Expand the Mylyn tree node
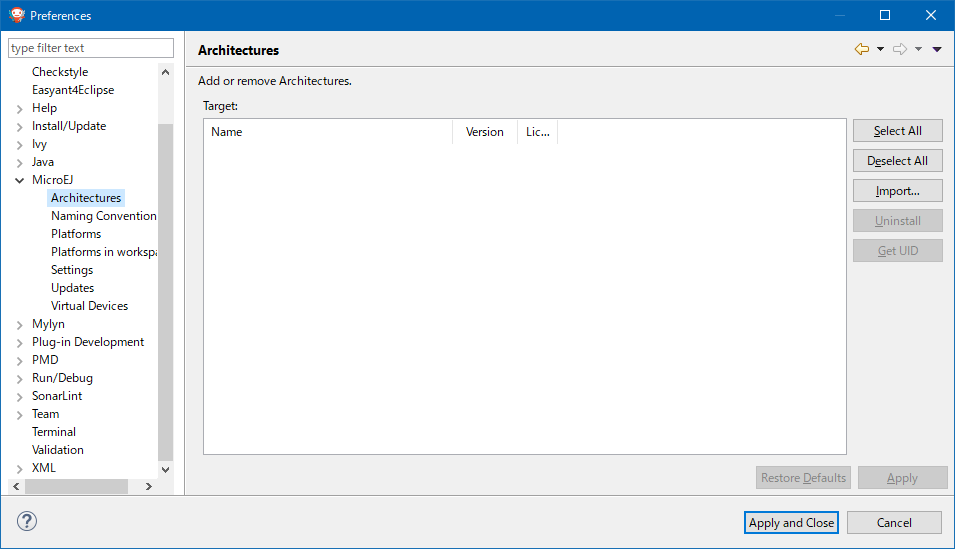955x549 pixels. [19, 325]
